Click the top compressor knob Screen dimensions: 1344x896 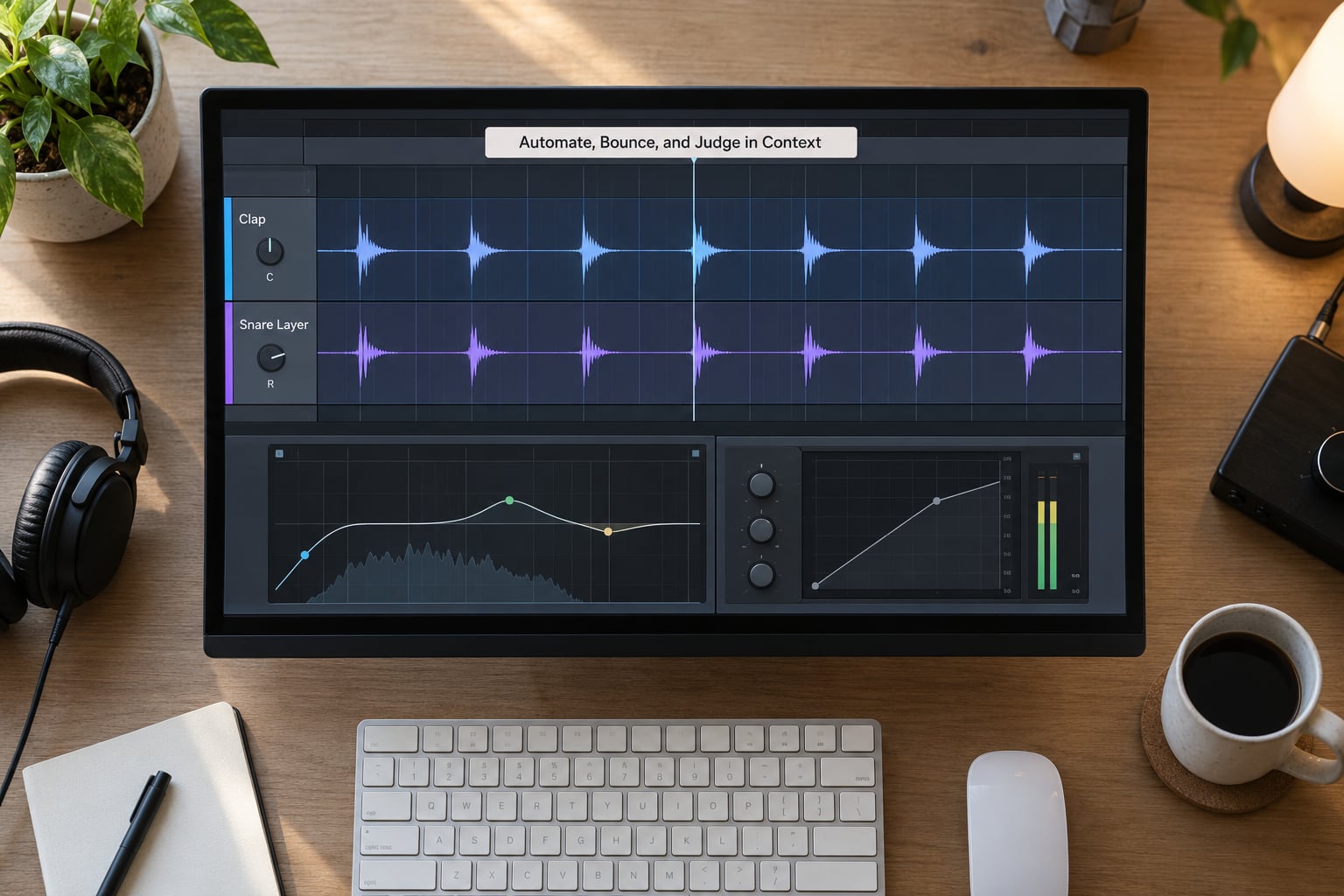pos(761,484)
